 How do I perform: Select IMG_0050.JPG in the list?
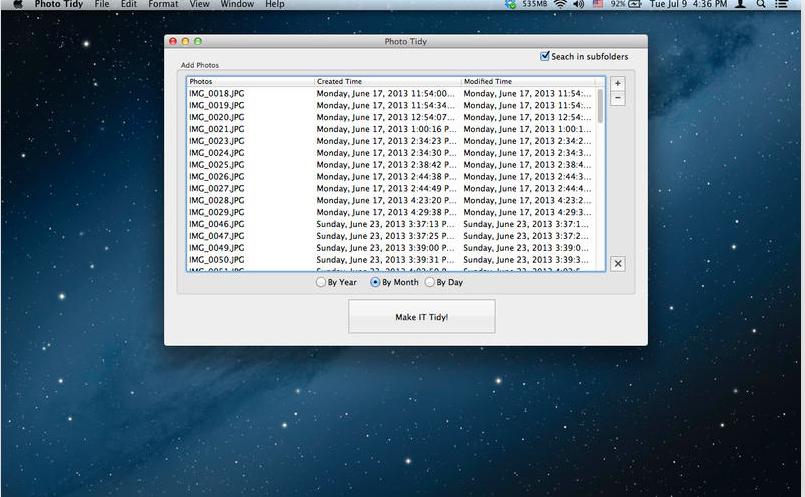217,259
